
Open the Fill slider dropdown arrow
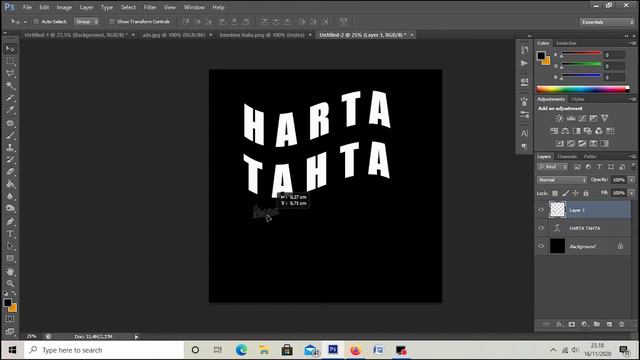click(631, 193)
